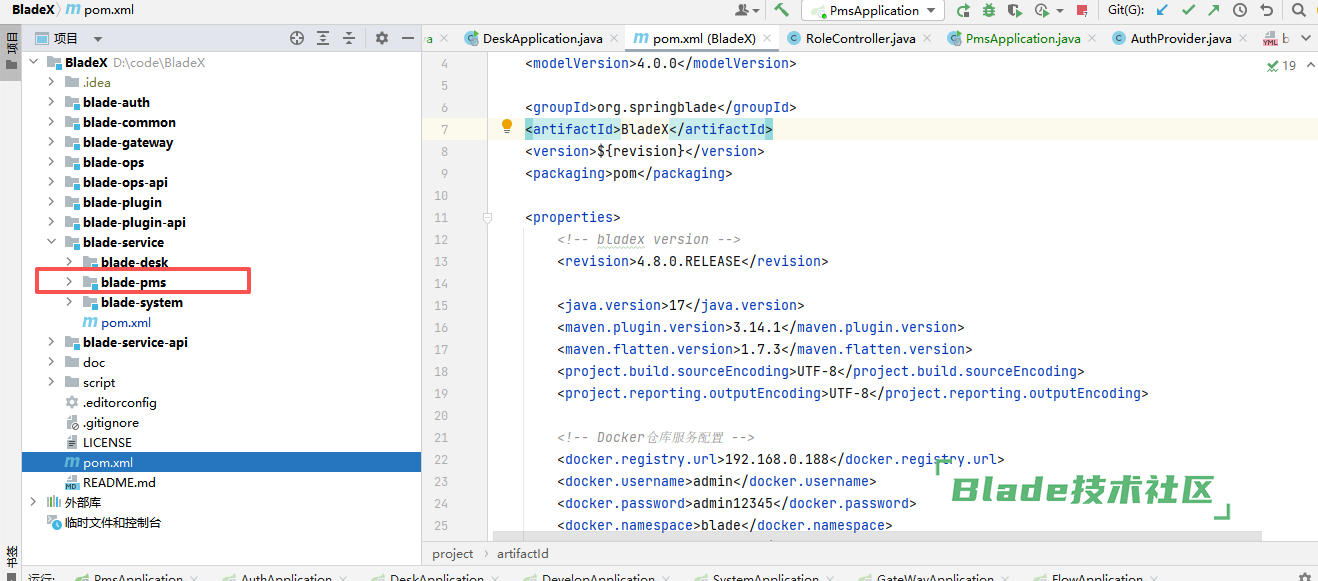Viewport: 1318px width, 581px height.
Task: Click the artifactId breadcrumb at the bottom
Action: point(522,553)
